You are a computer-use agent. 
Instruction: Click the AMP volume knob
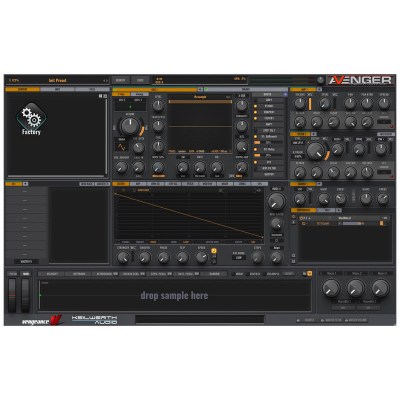click(300, 104)
